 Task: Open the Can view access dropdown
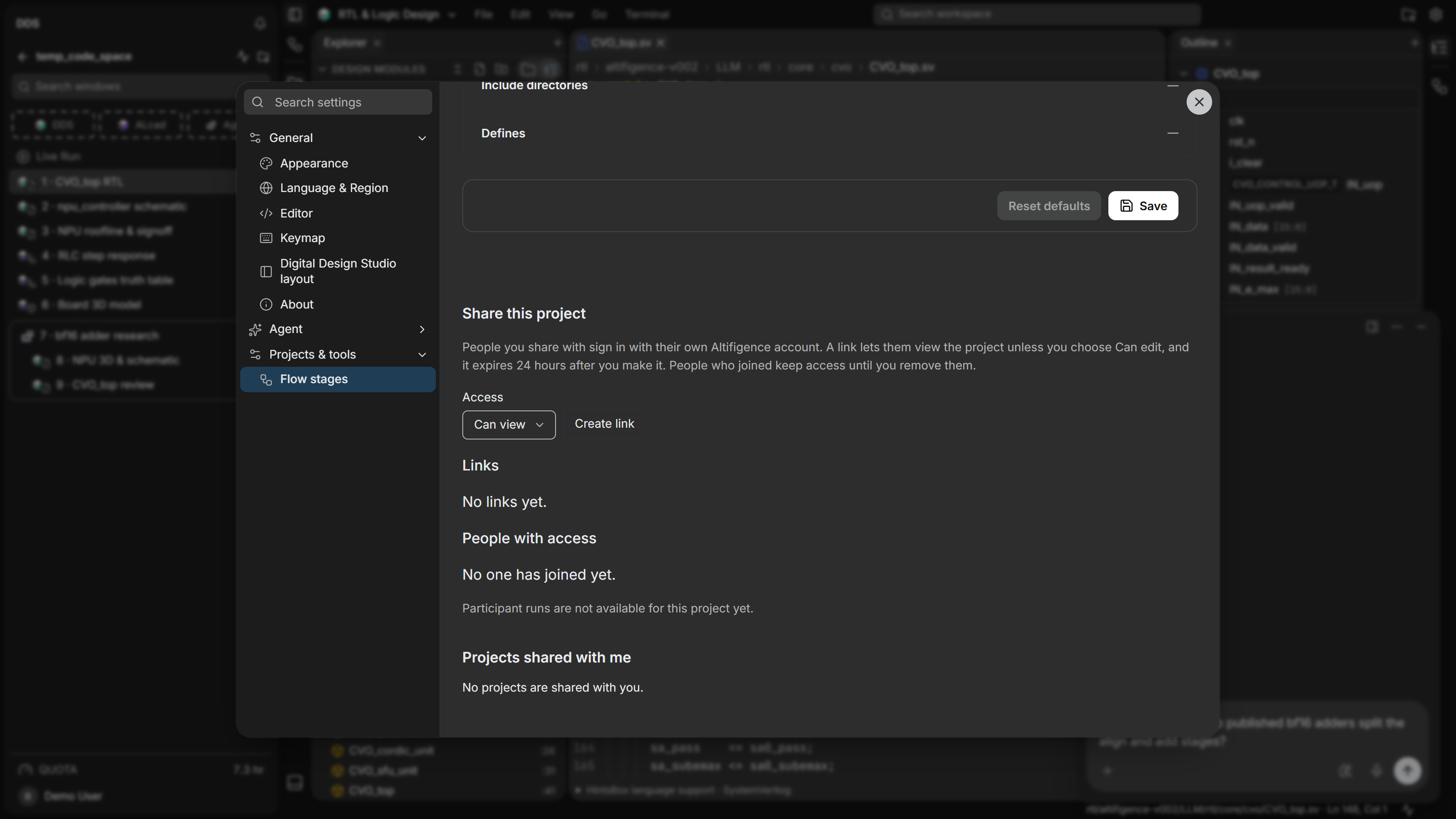(x=509, y=425)
